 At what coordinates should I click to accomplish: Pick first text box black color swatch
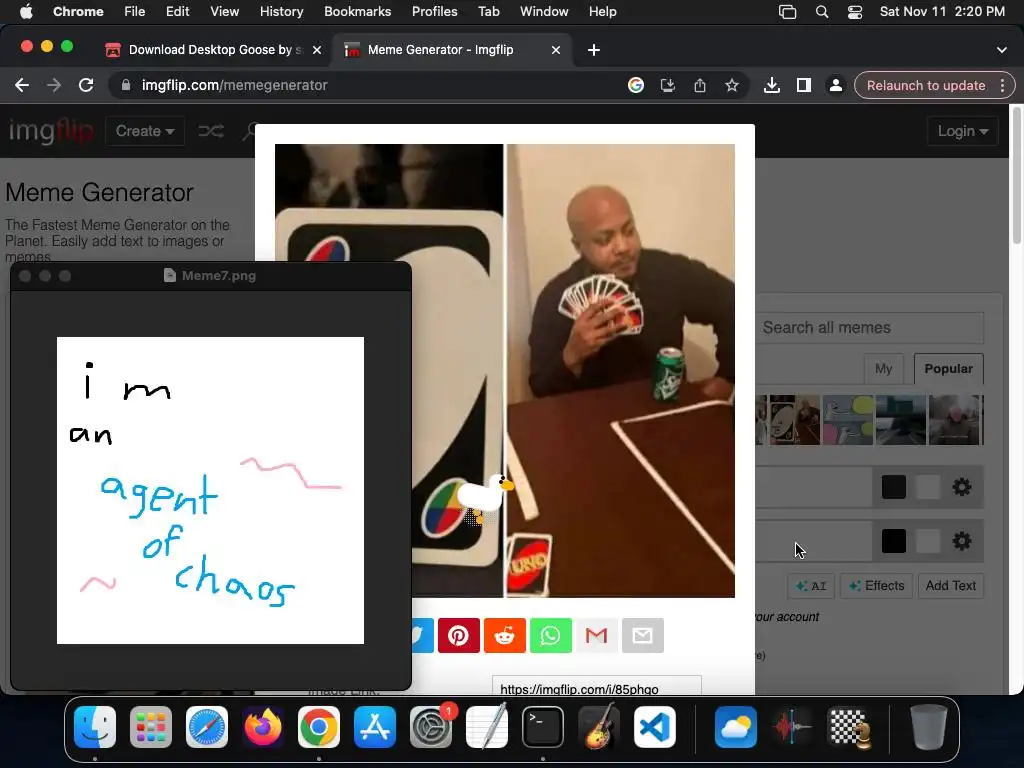[x=893, y=487]
